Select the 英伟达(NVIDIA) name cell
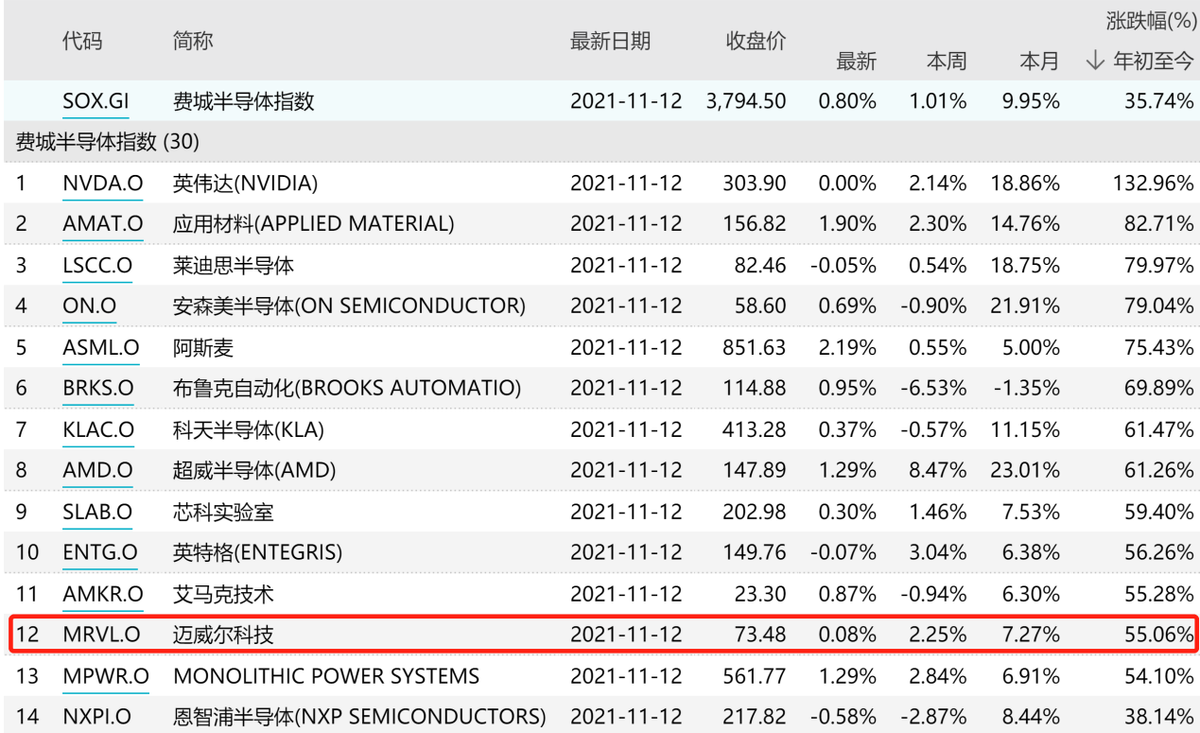Image resolution: width=1200 pixels, height=733 pixels. coord(245,183)
